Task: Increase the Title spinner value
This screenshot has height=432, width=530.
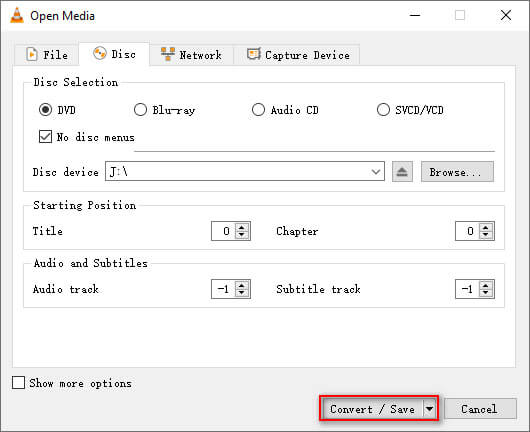Action: click(241, 227)
